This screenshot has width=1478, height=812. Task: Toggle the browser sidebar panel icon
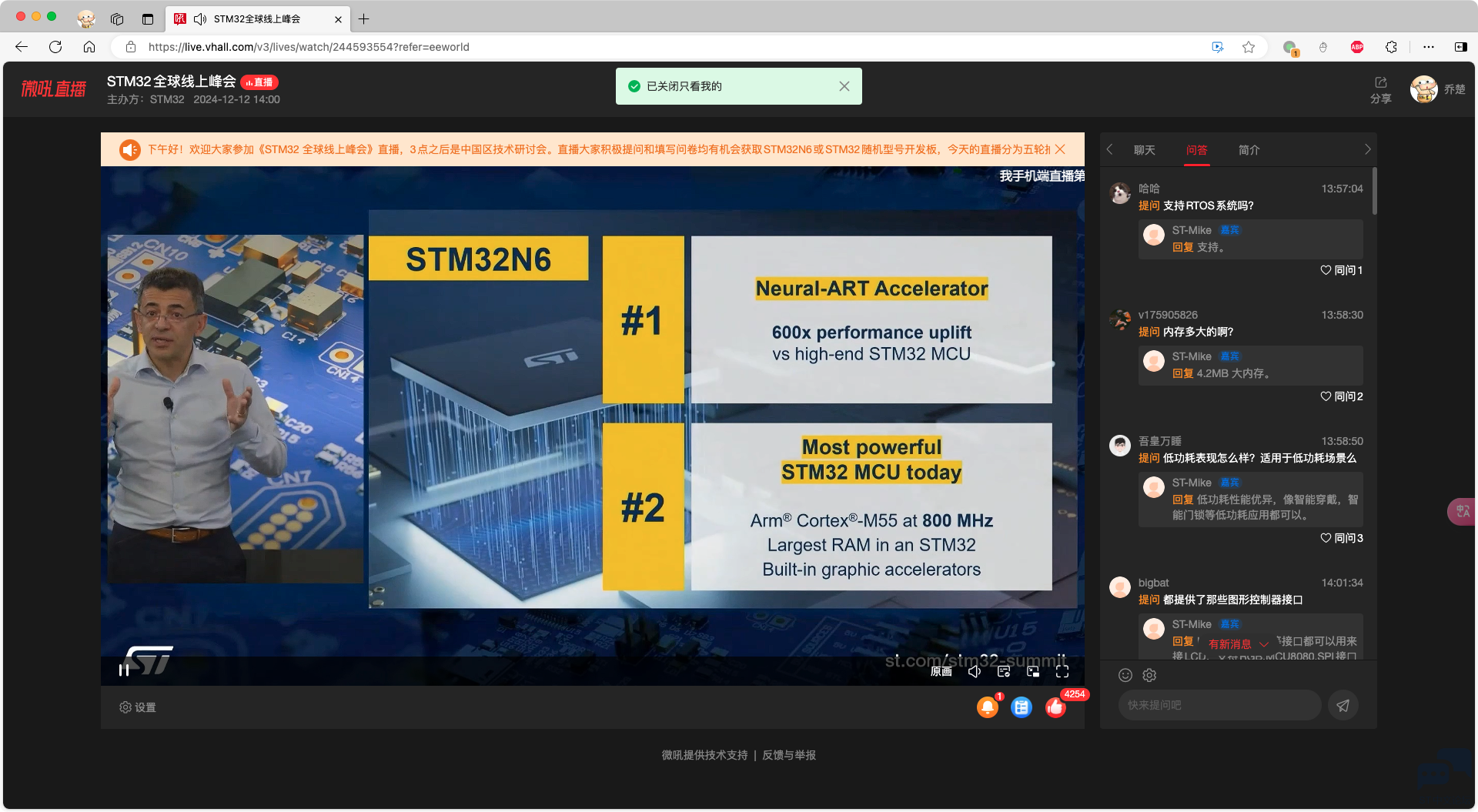(1460, 47)
